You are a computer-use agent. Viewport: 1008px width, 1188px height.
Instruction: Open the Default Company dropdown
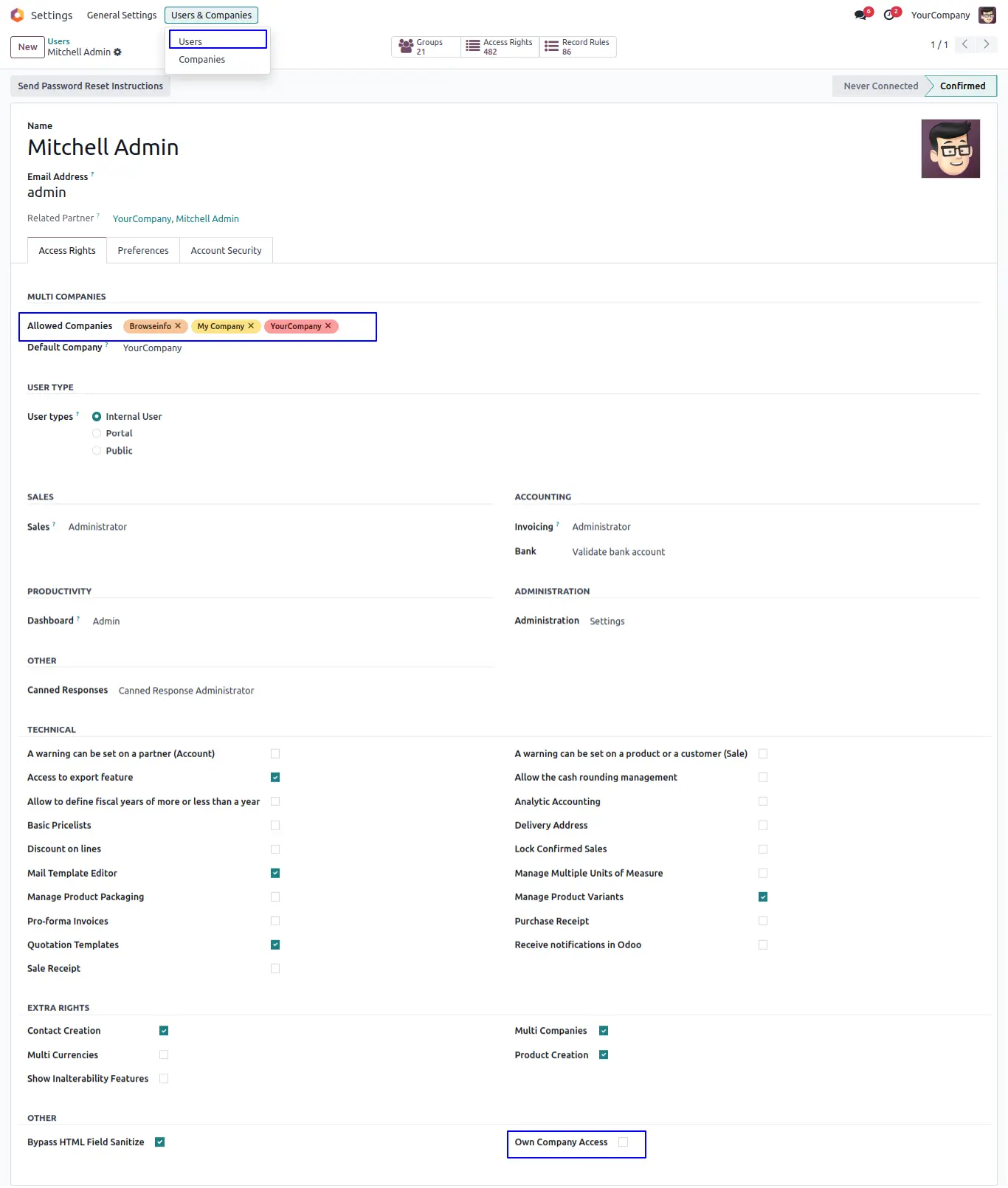pos(153,348)
